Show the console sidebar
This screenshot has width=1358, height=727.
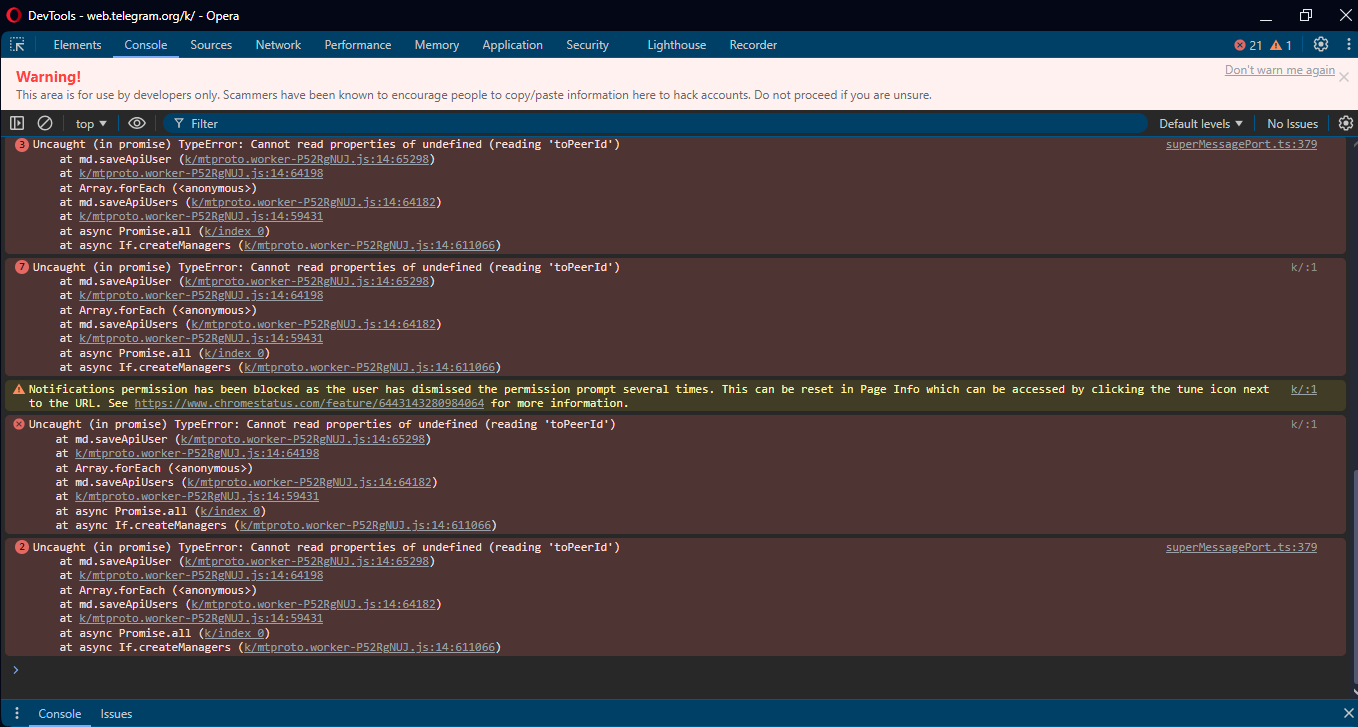point(17,123)
